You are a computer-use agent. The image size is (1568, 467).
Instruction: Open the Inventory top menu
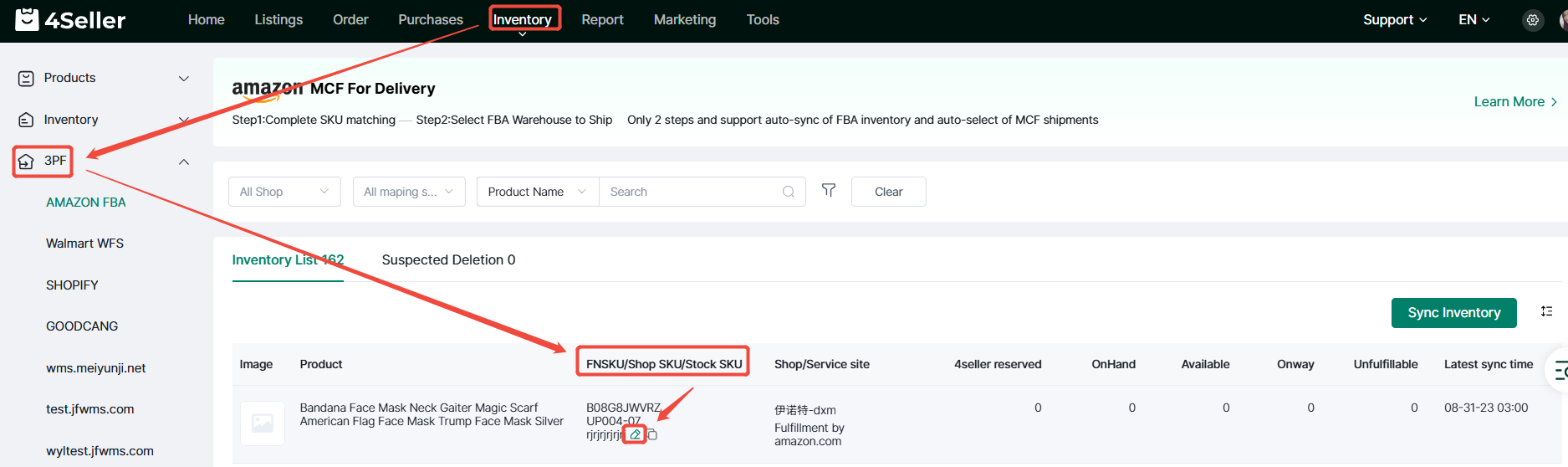[523, 19]
